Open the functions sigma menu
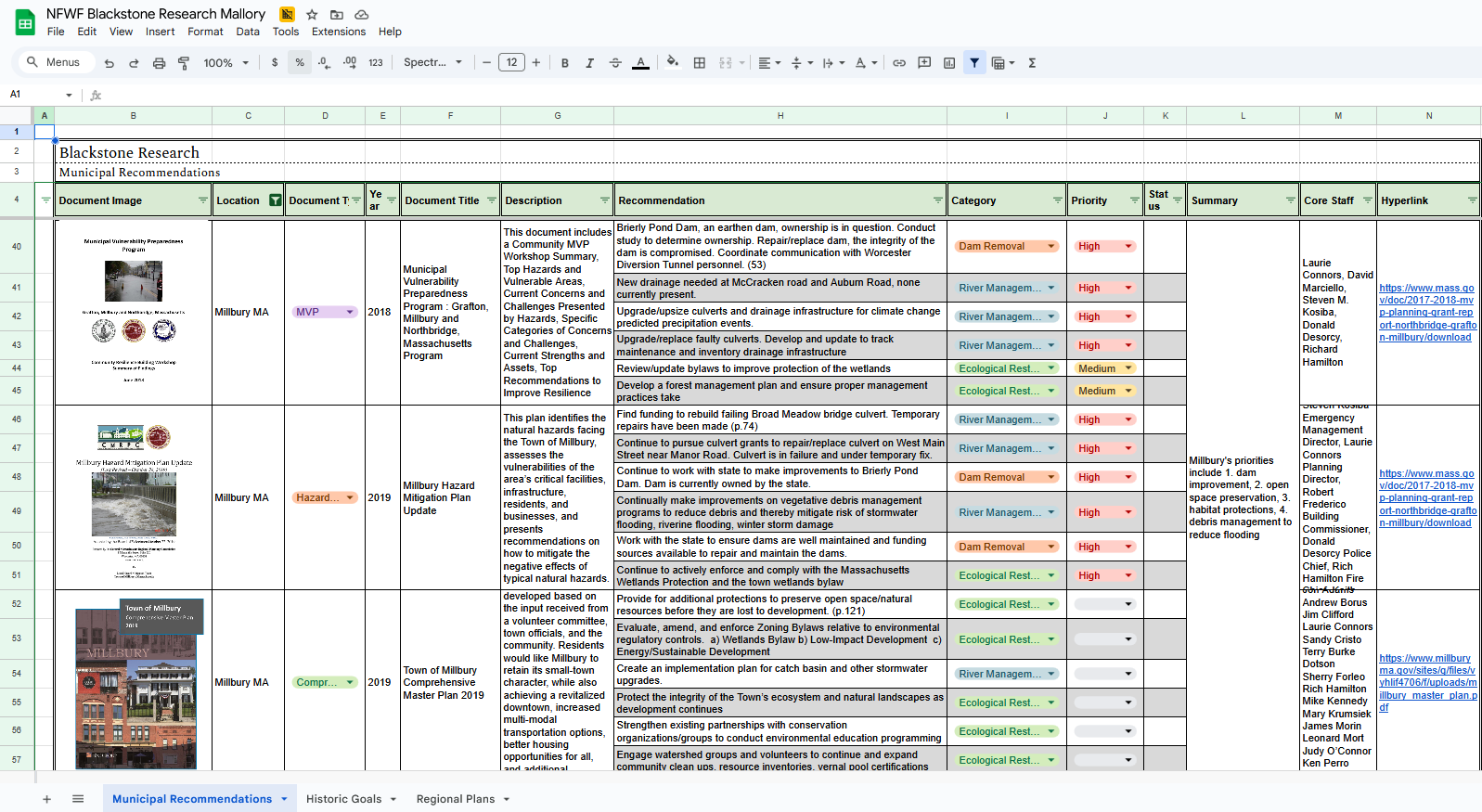The height and width of the screenshot is (812, 1482). (x=1032, y=63)
